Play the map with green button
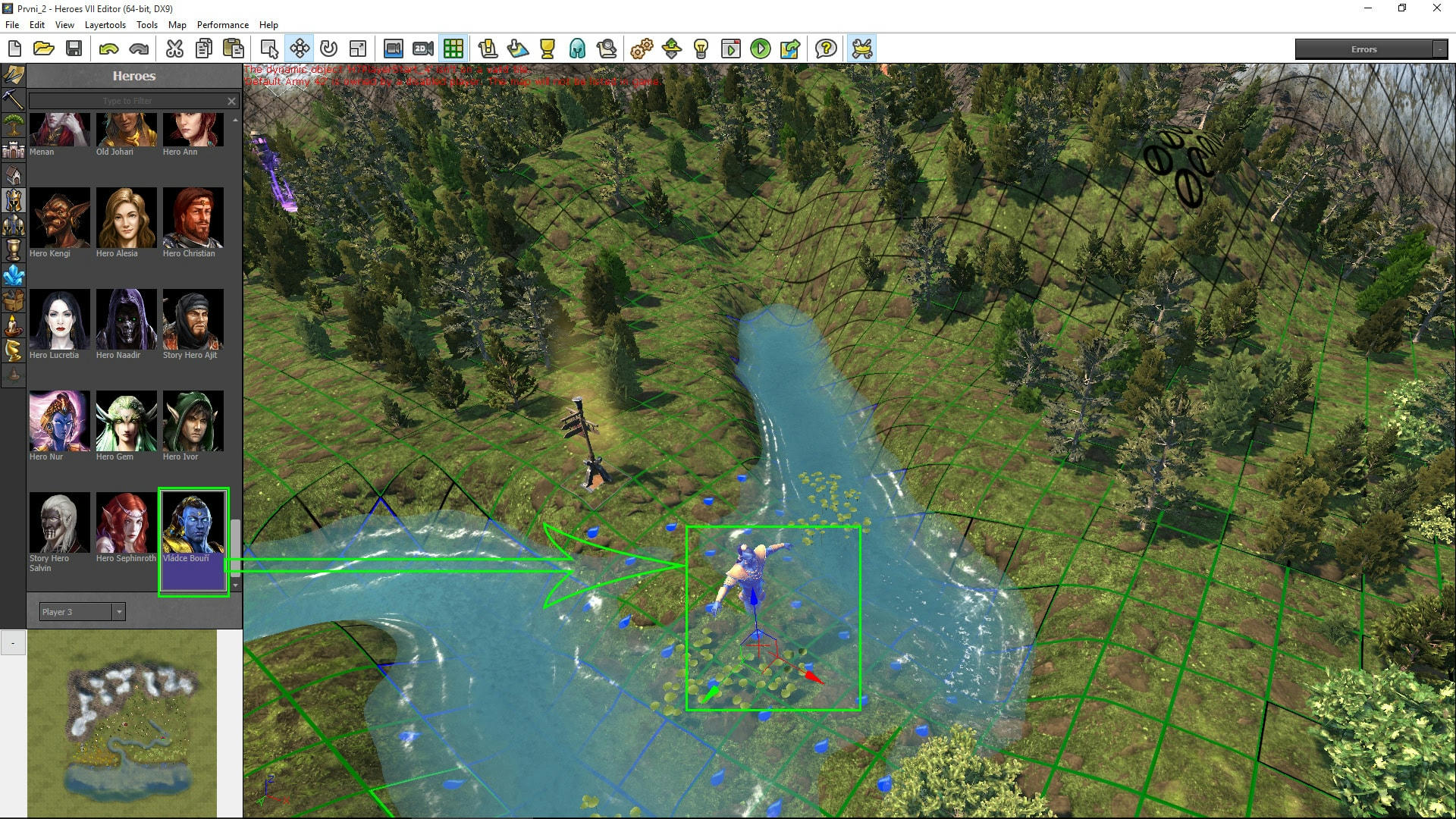The width and height of the screenshot is (1456, 819). (x=761, y=49)
